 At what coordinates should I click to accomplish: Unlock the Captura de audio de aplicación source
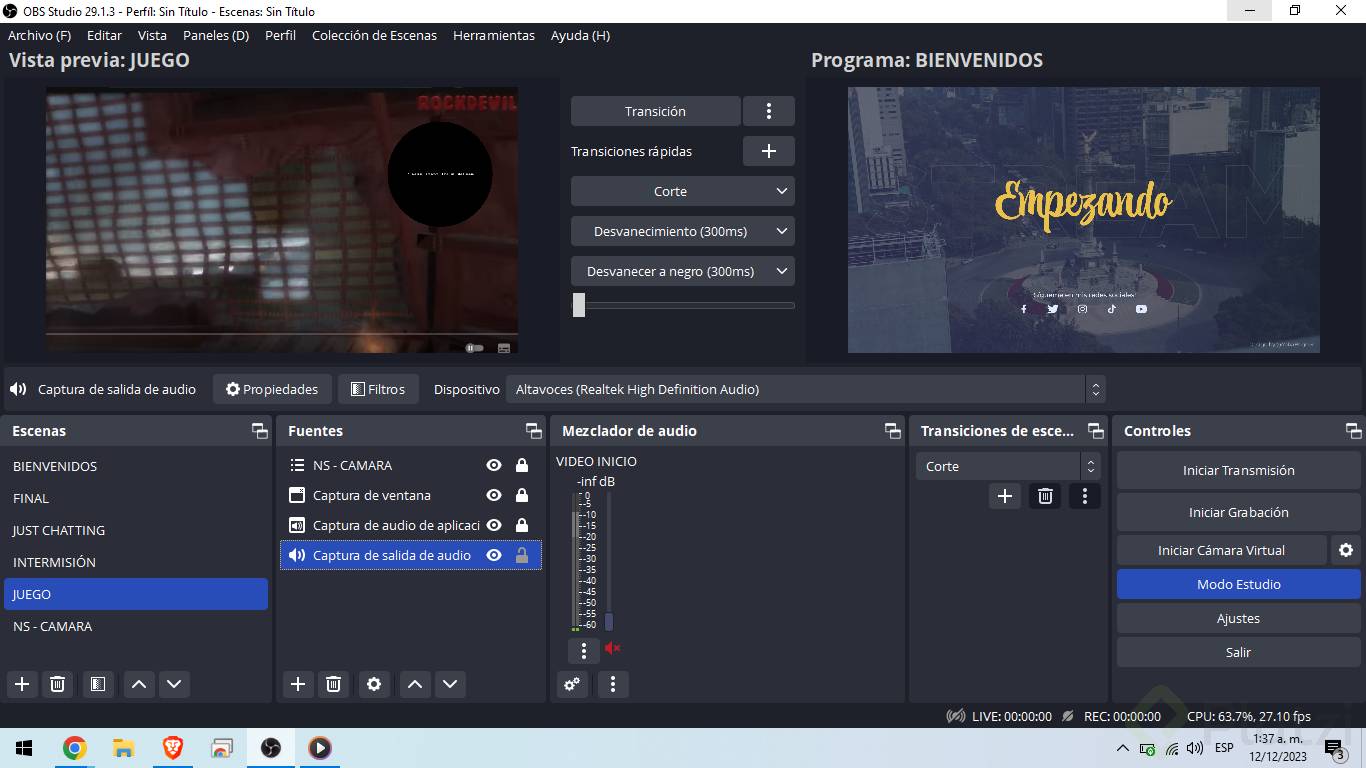pos(522,525)
